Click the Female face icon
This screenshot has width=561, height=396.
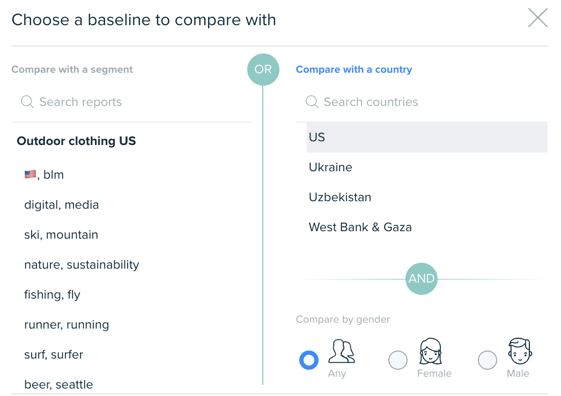click(431, 351)
